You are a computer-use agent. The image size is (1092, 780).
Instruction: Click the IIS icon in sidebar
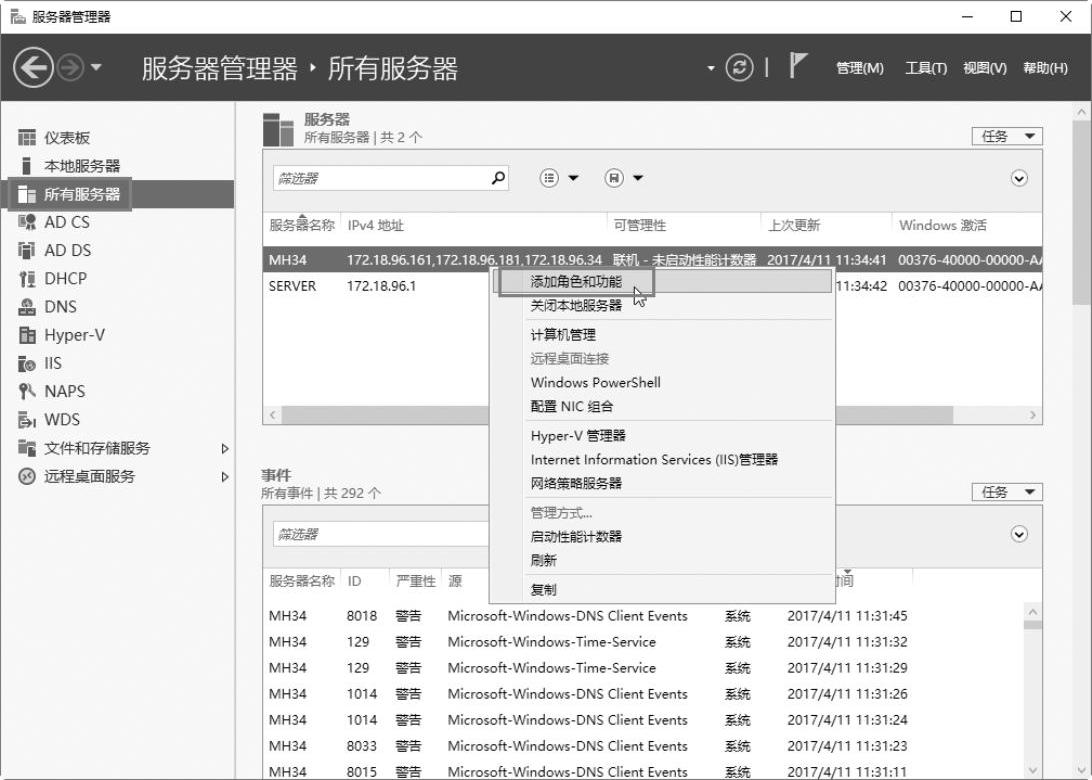tap(27, 364)
